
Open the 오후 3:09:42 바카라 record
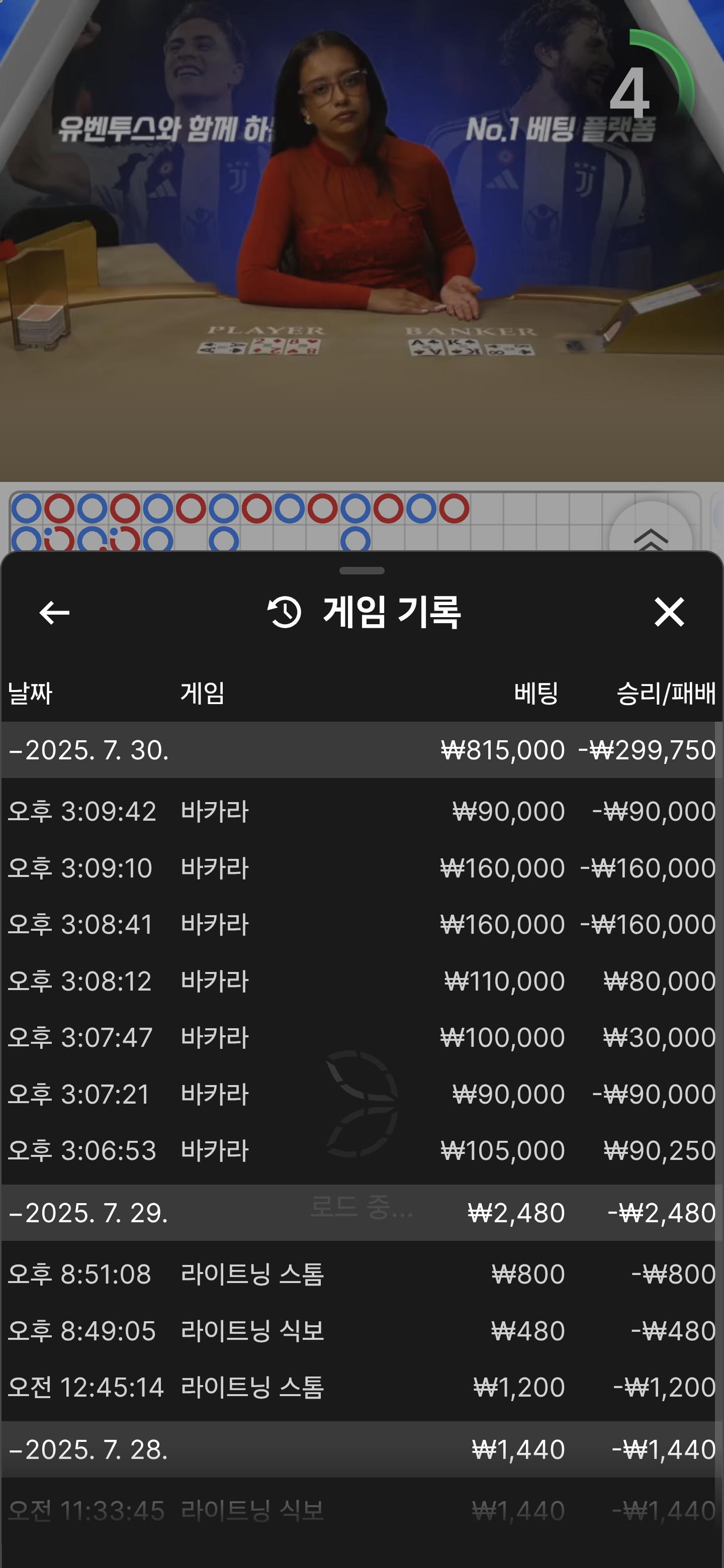click(361, 812)
